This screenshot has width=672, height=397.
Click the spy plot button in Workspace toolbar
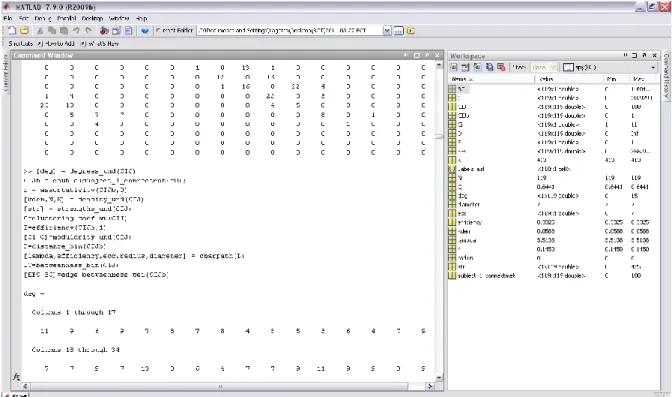click(579, 67)
